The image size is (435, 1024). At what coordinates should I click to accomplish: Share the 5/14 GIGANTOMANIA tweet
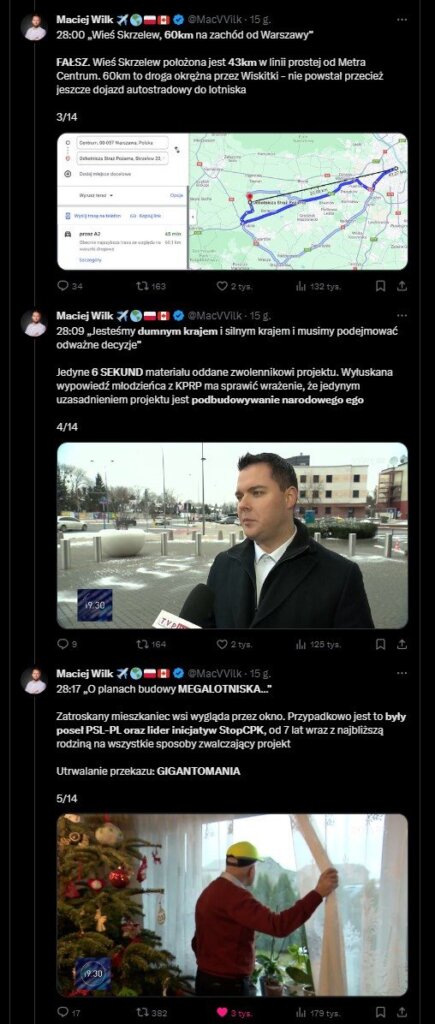coord(402,1012)
